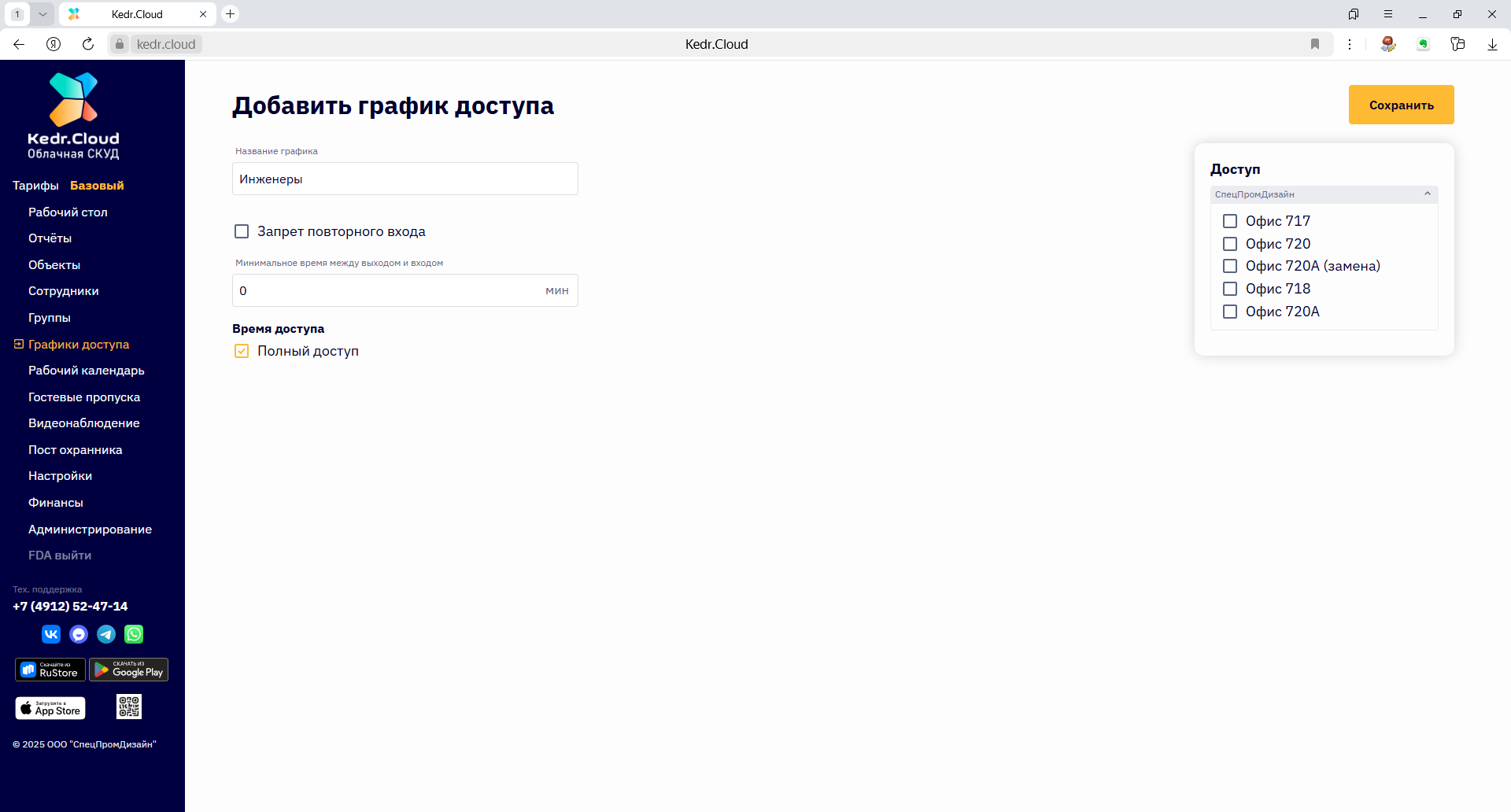Viewport: 1511px width, 812px height.
Task: Go to Отчёты section
Action: (x=50, y=238)
